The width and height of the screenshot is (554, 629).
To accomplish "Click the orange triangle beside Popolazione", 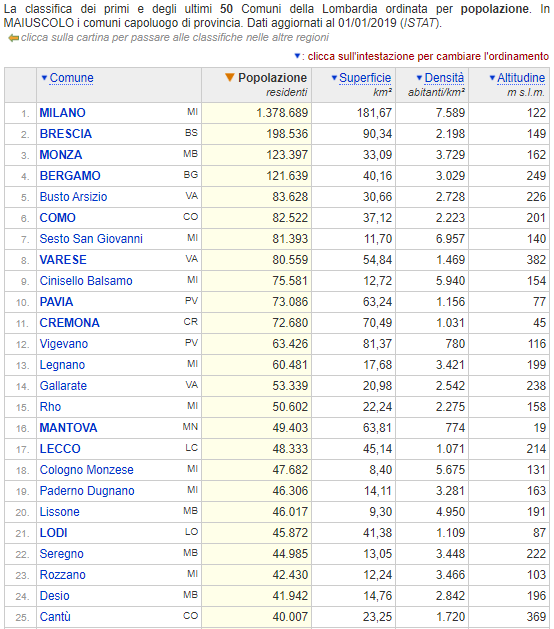I will [x=229, y=77].
